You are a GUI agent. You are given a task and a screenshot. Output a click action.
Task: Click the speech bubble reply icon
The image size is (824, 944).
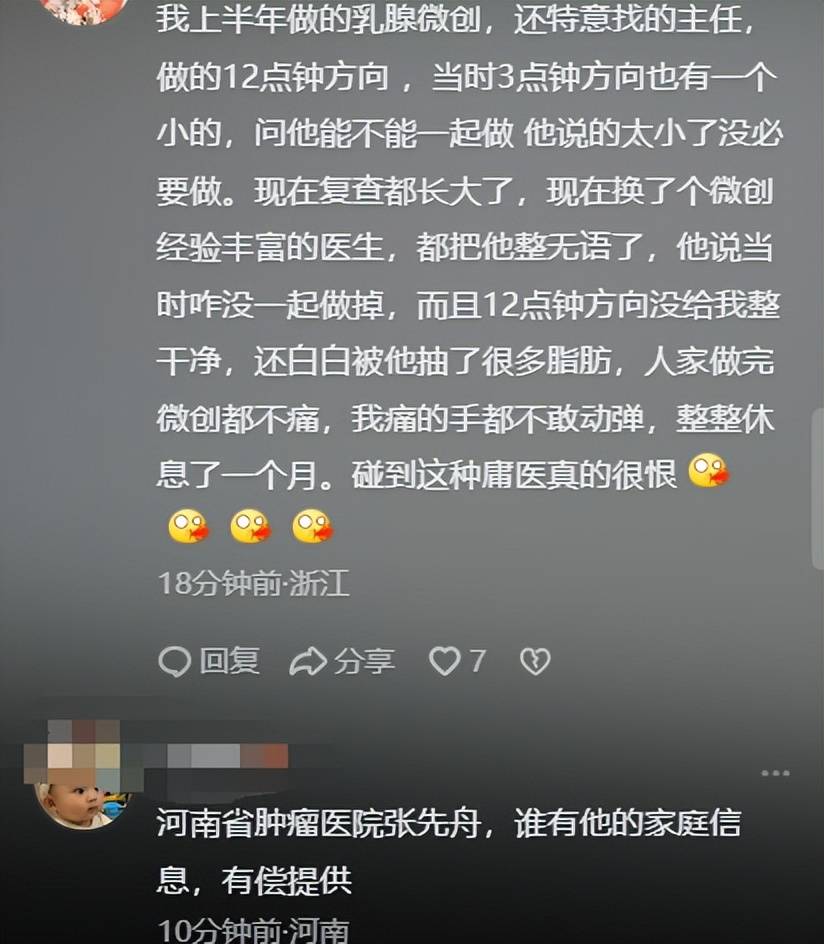175,662
